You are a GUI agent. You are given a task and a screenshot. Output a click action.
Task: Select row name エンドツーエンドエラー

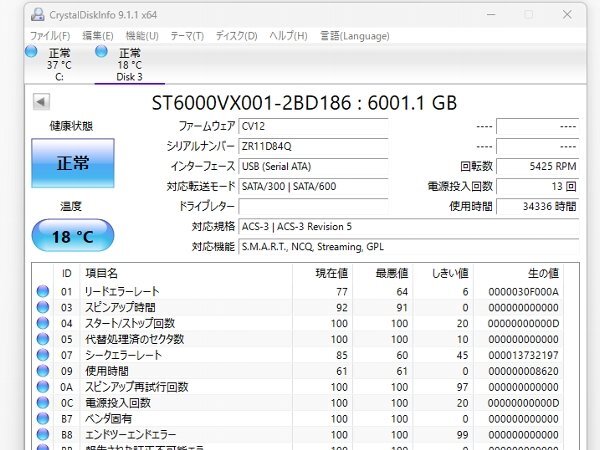coord(130,434)
